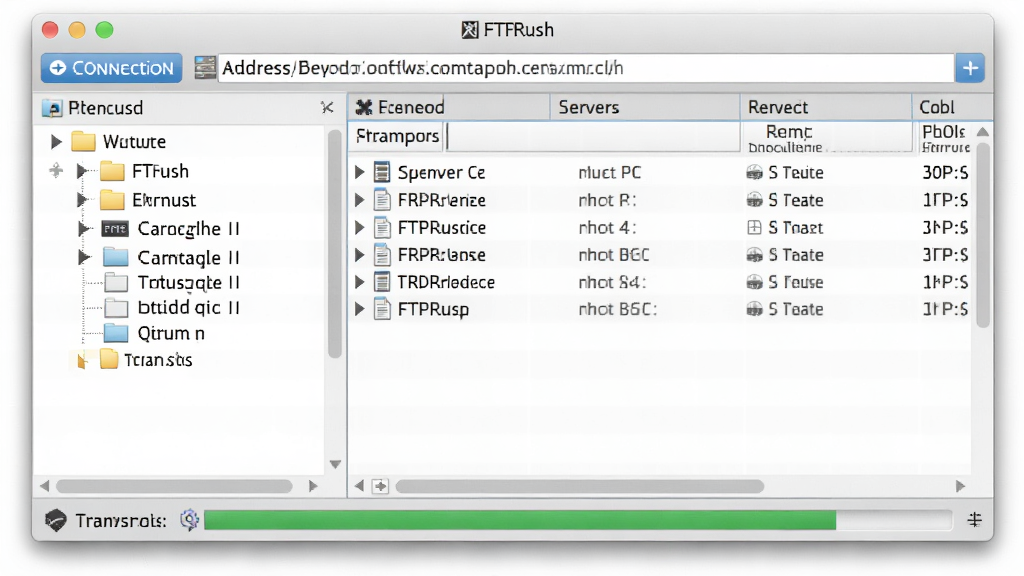Viewport: 1024px width, 576px height.
Task: Click the status icon in TRDRrledece row
Action: click(754, 282)
